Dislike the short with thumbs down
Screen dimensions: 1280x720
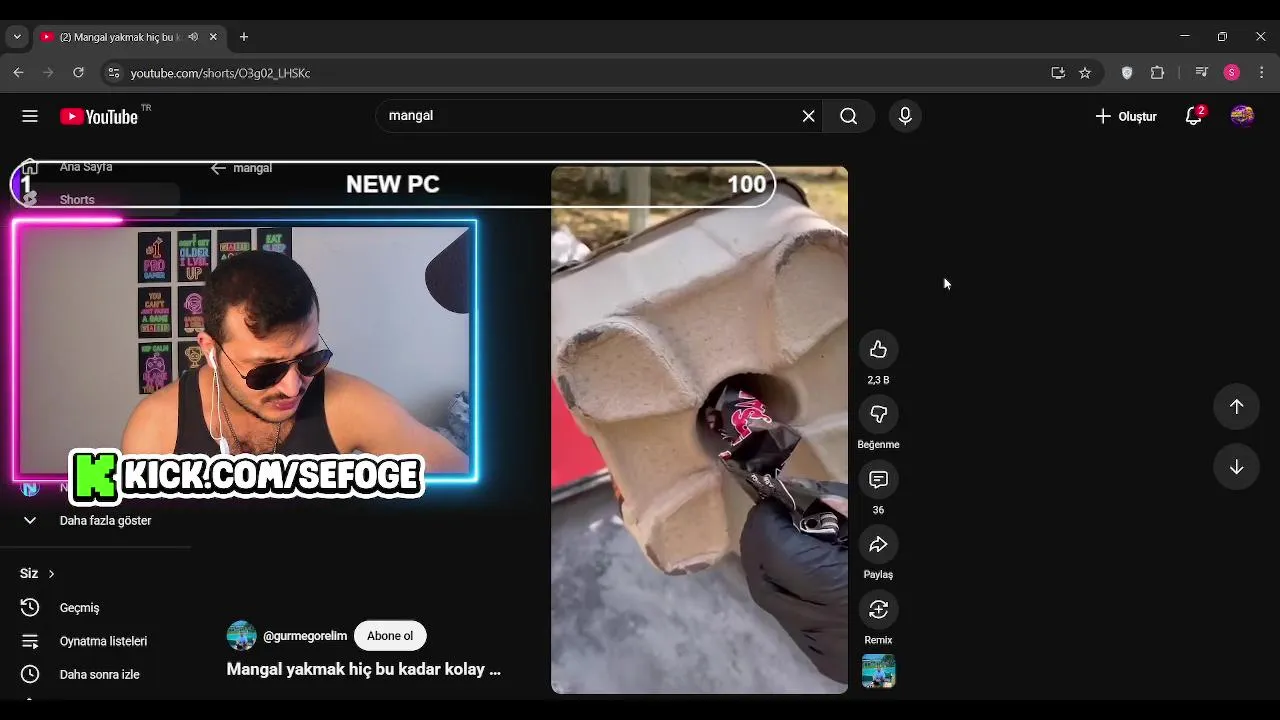click(878, 414)
